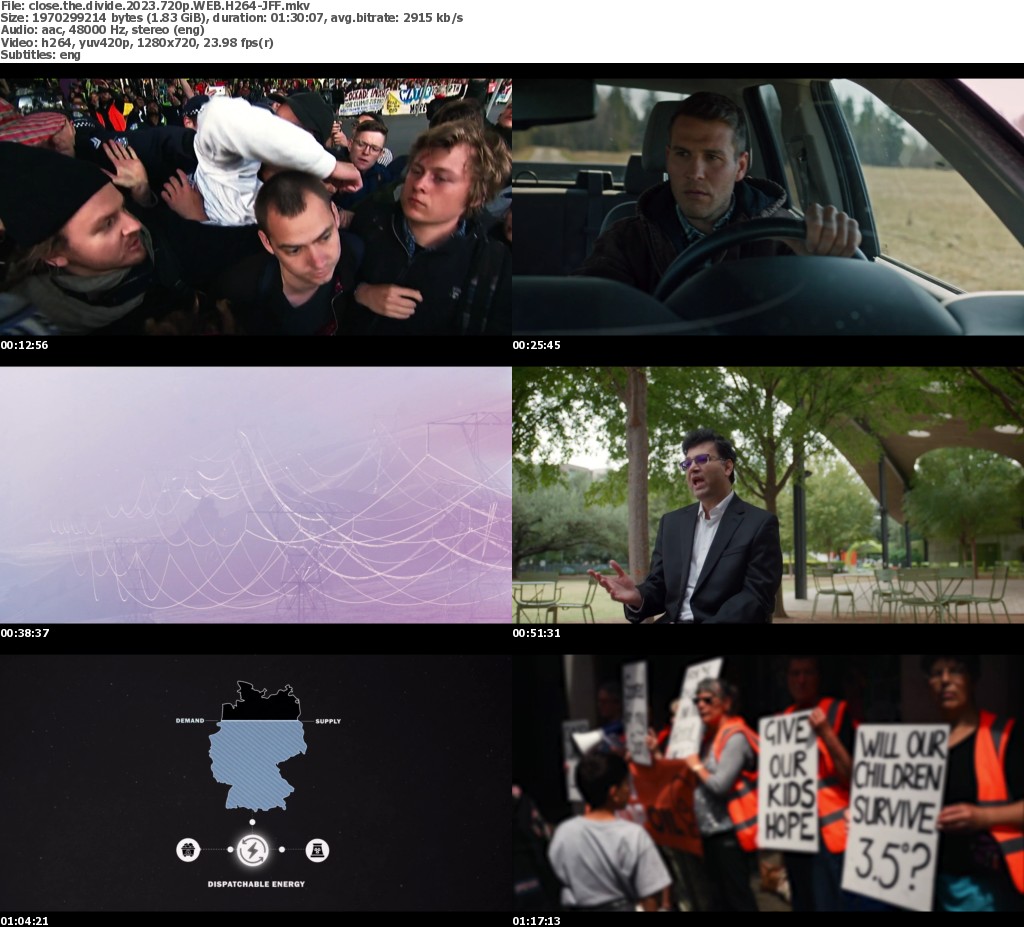Click the 00:25:45 timestamp

tap(537, 345)
